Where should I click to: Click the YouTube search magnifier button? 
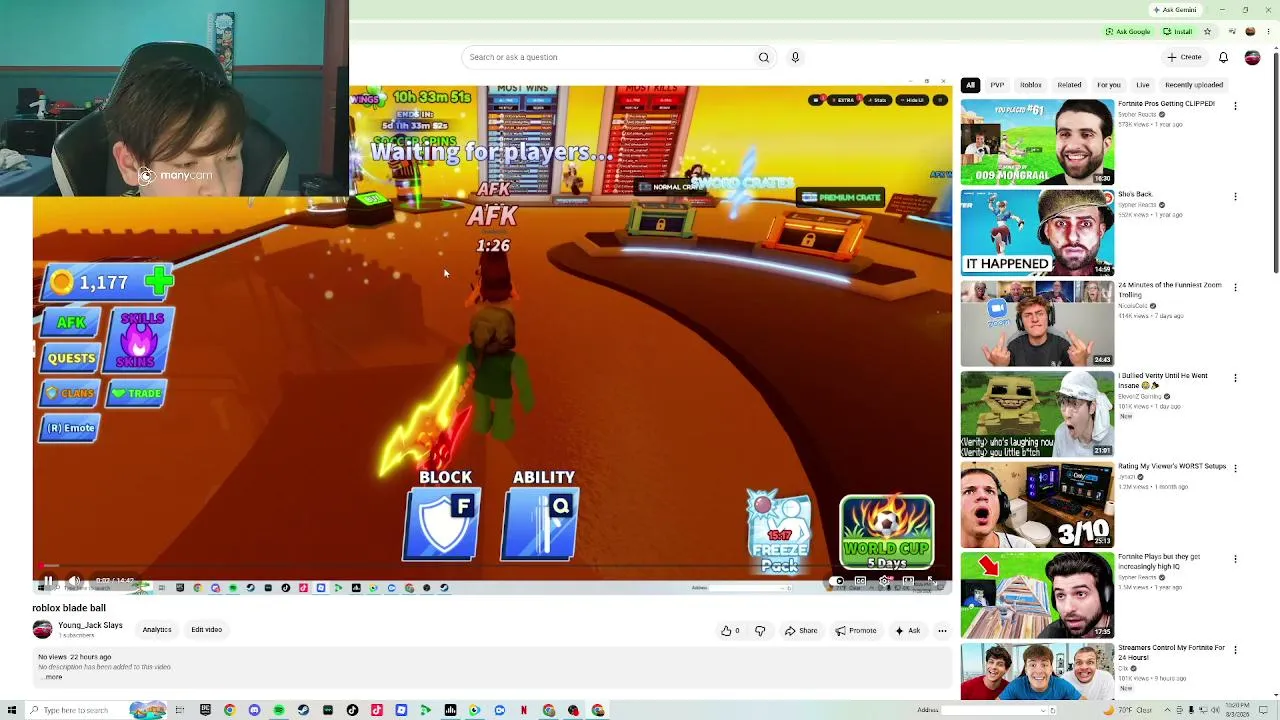pos(764,57)
